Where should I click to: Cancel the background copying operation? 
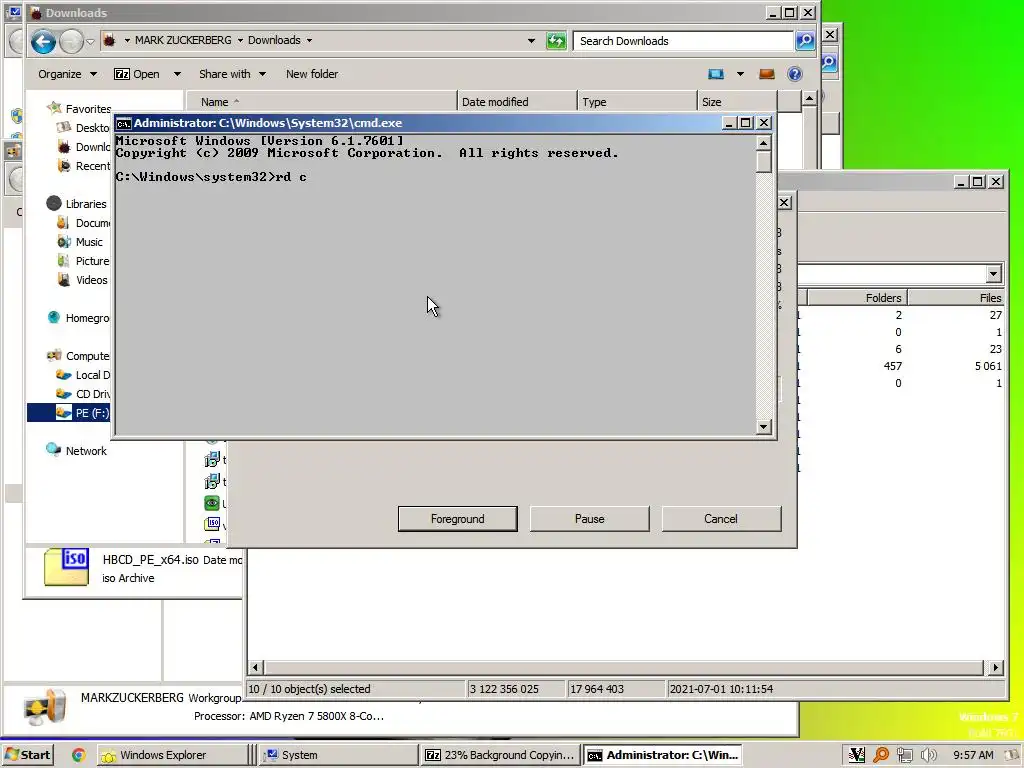pos(721,519)
